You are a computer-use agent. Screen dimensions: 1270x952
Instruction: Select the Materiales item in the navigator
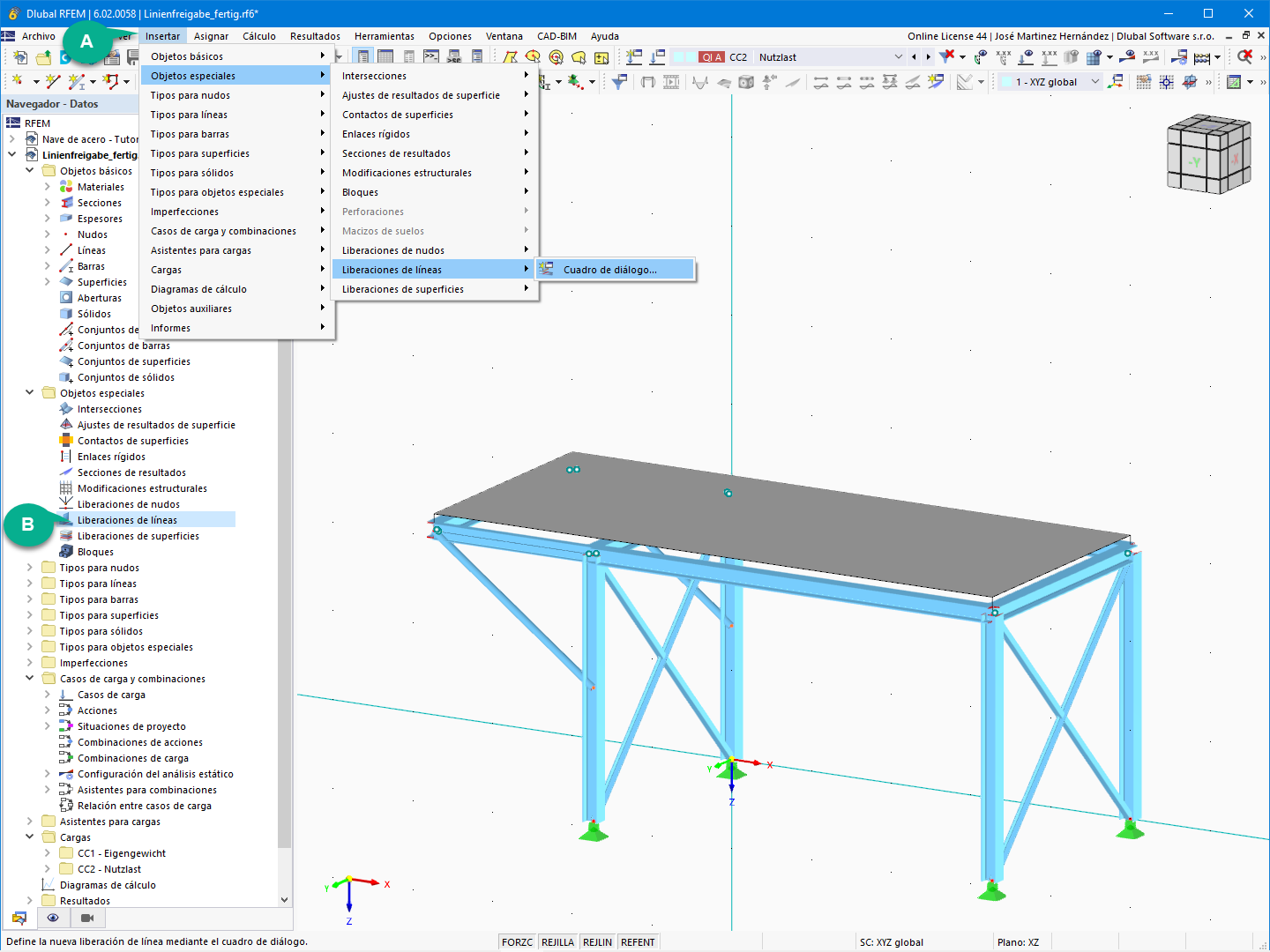click(99, 186)
